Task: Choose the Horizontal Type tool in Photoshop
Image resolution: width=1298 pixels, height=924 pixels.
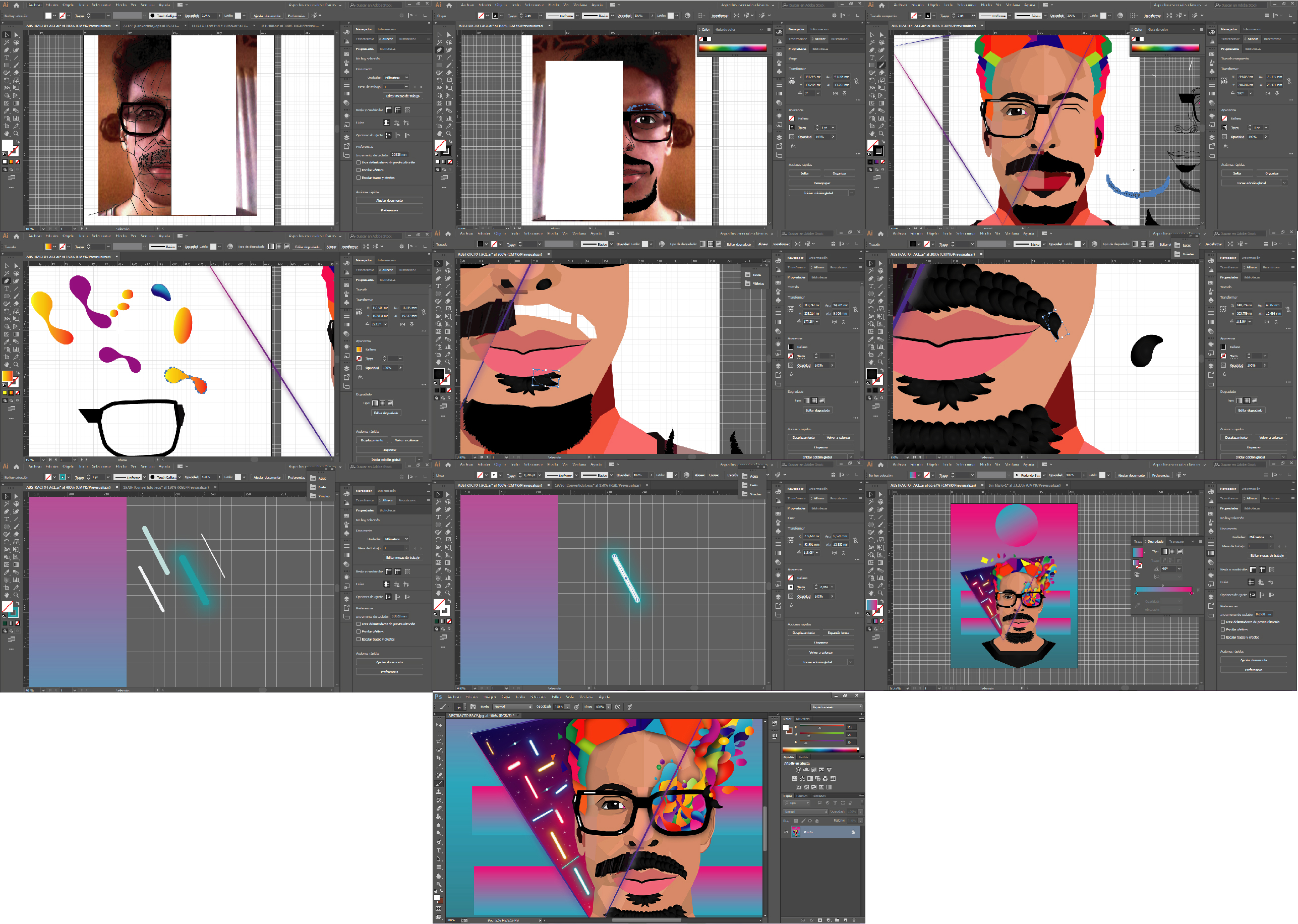Action: click(439, 850)
